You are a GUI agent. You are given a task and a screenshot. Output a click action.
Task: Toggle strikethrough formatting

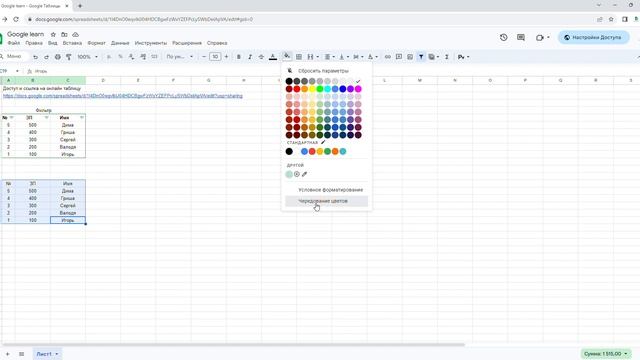click(261, 57)
